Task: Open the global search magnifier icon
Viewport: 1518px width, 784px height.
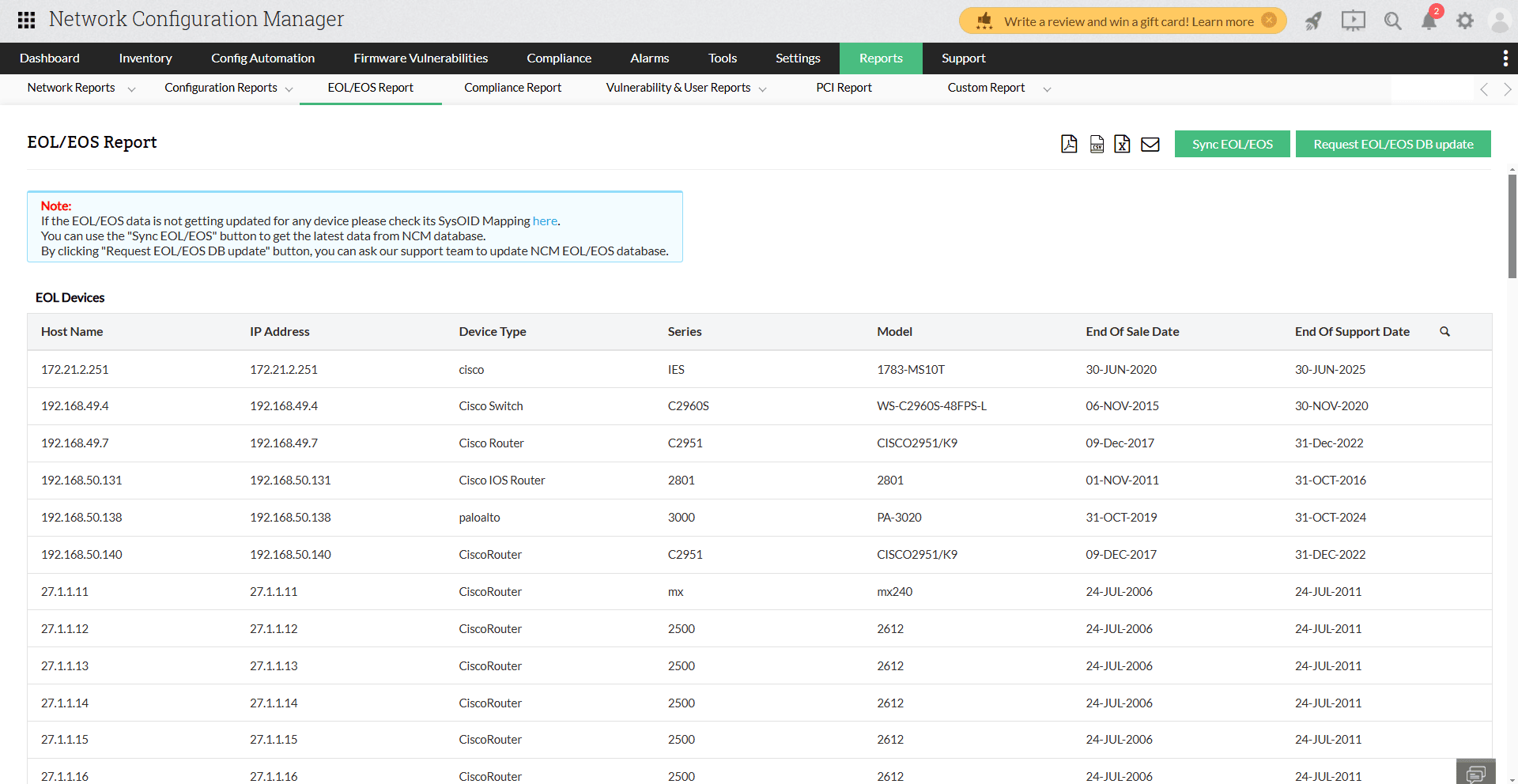Action: (x=1392, y=21)
